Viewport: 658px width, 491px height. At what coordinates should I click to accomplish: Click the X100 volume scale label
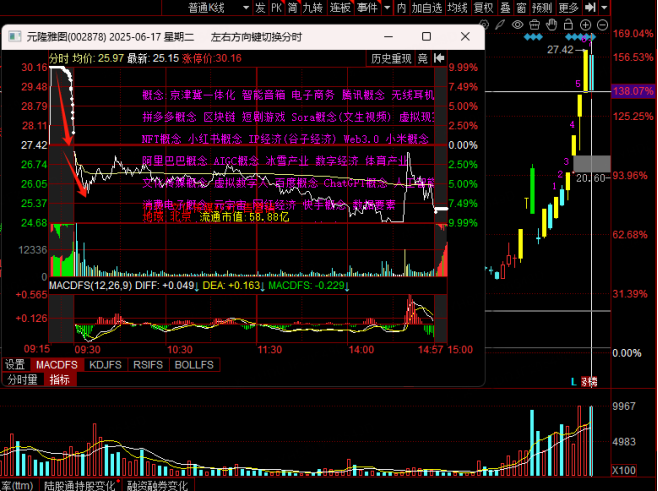click(x=624, y=470)
